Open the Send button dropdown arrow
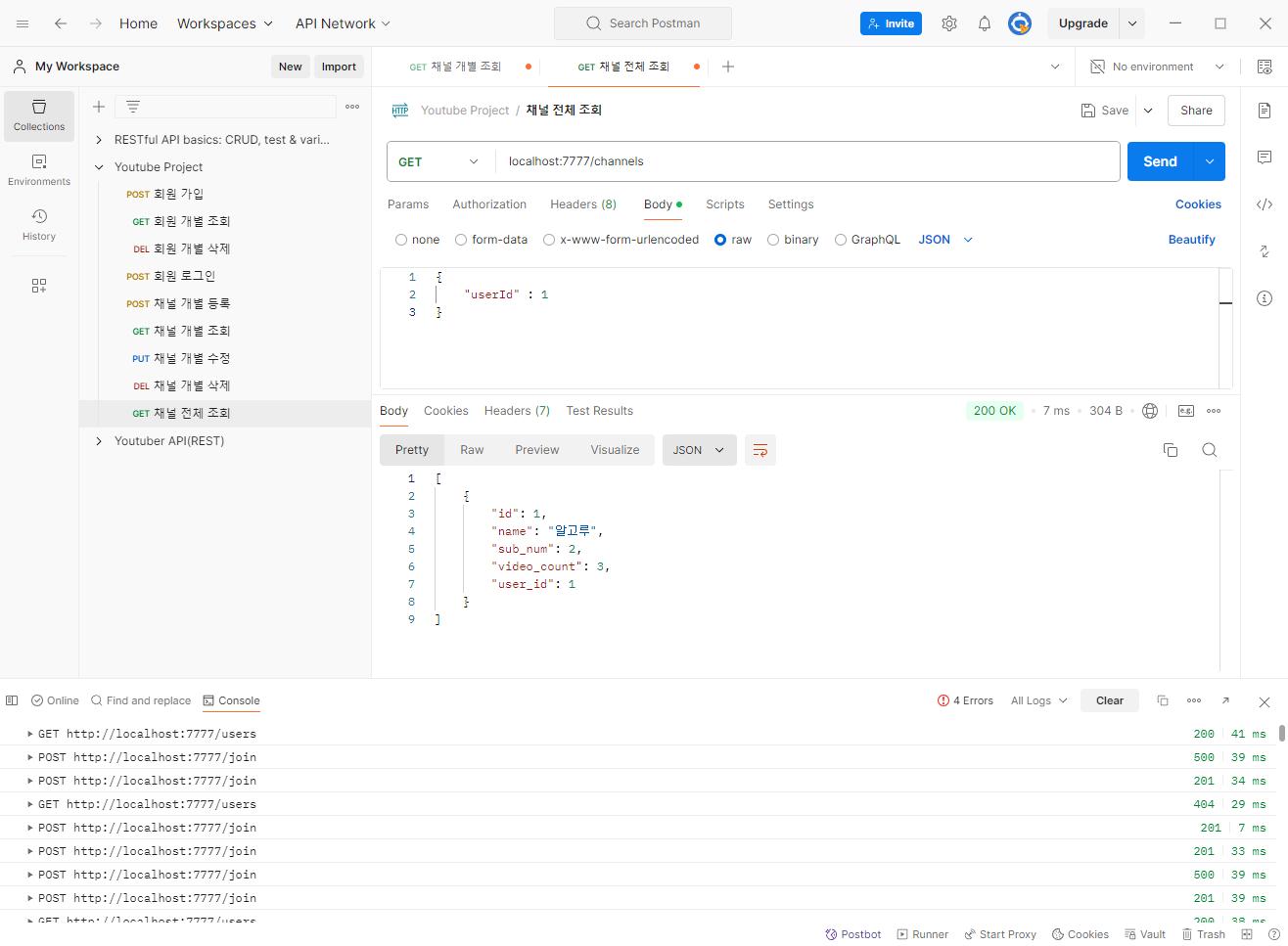The width and height of the screenshot is (1288, 946). [x=1210, y=161]
